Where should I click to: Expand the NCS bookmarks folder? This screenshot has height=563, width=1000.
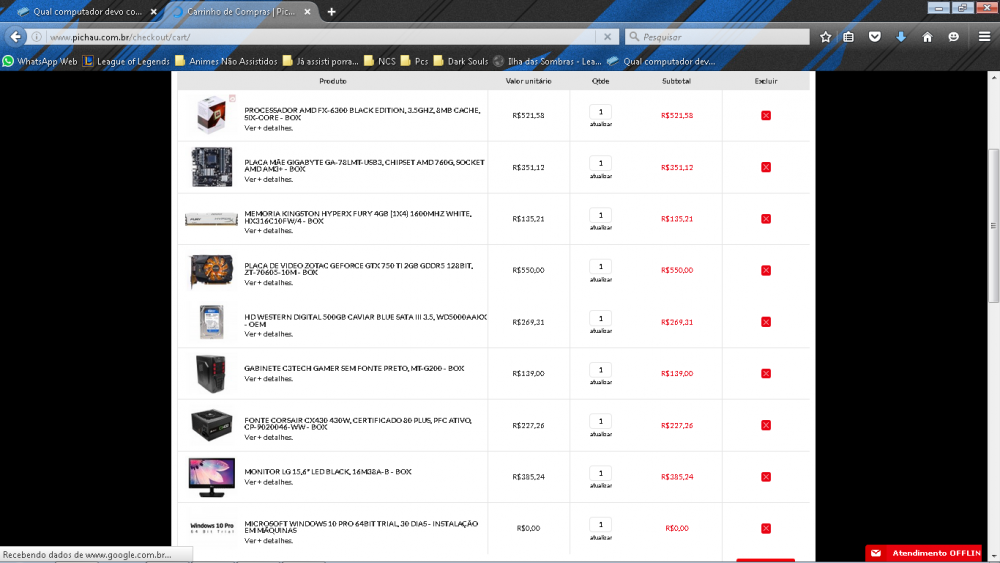(x=378, y=61)
